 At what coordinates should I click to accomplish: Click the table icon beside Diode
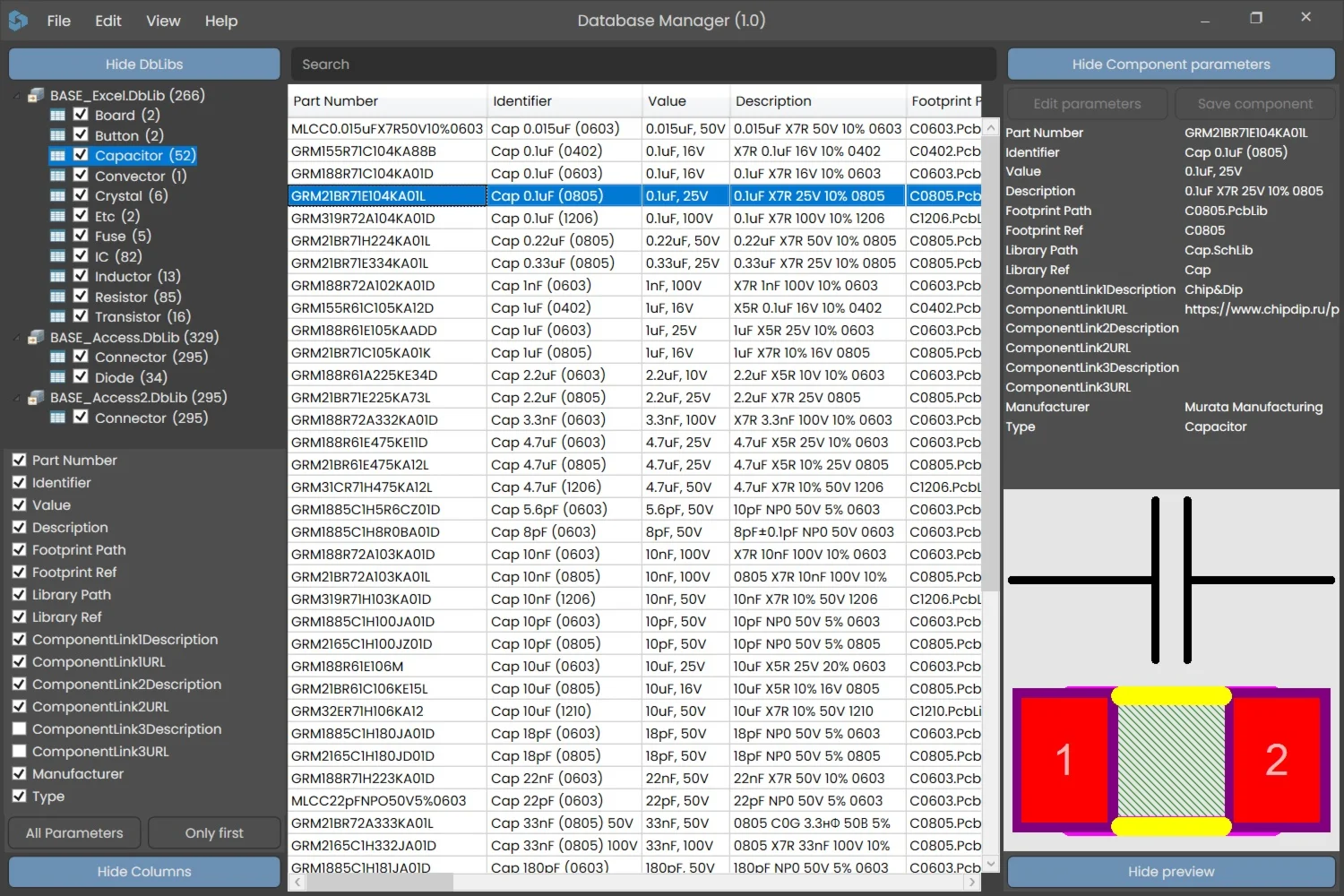coord(57,378)
